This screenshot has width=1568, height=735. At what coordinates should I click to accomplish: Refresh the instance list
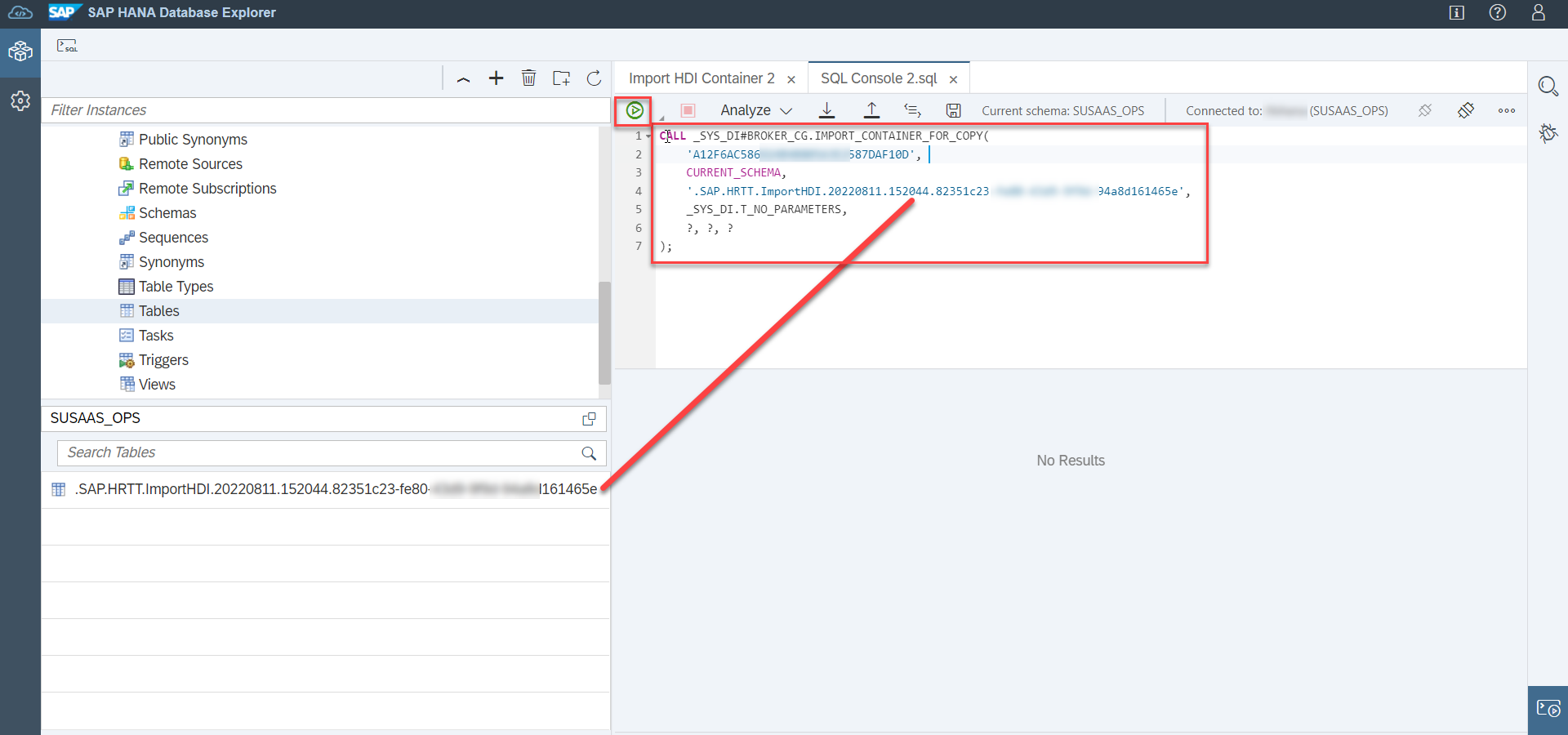(594, 78)
